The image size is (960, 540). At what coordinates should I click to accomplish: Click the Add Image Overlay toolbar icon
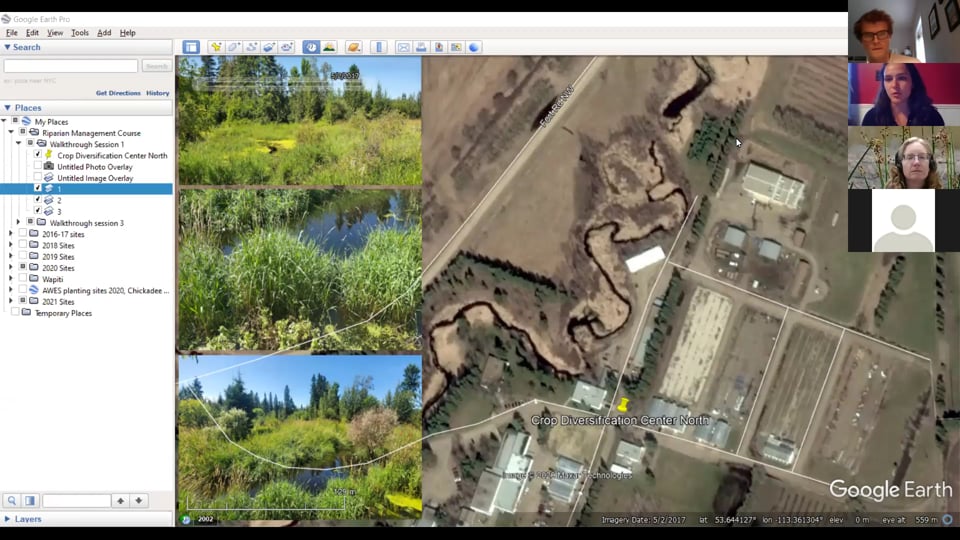pos(269,47)
